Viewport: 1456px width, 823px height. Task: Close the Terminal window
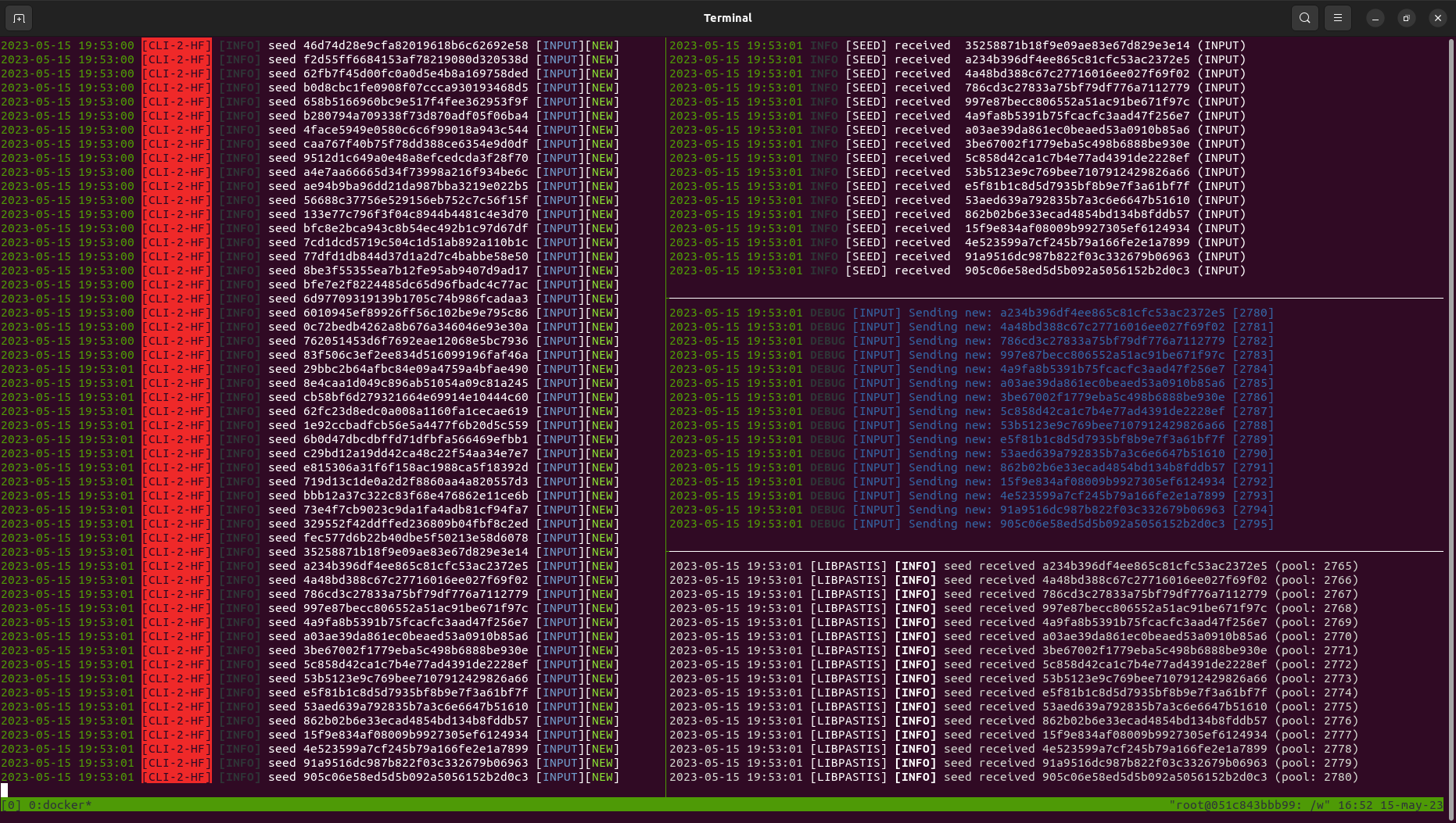pyautogui.click(x=1438, y=18)
